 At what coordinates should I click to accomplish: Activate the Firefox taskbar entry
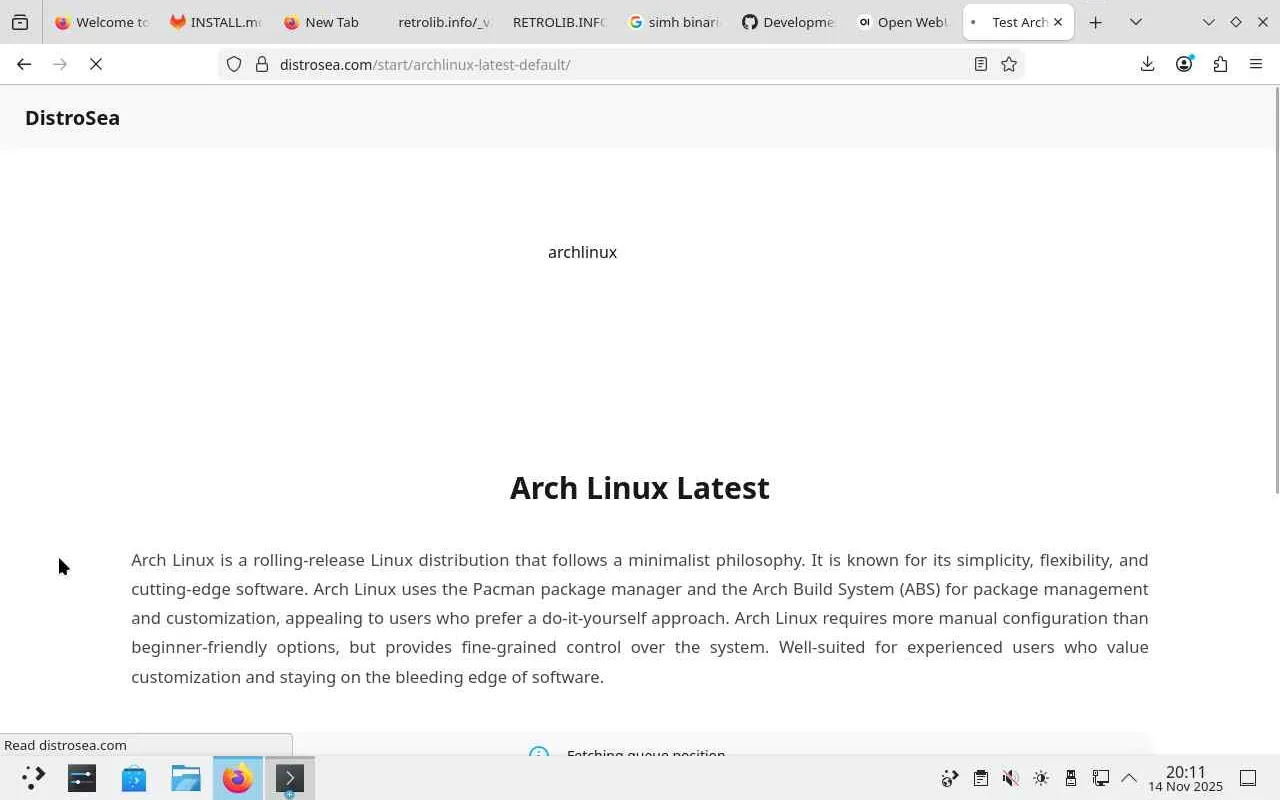click(238, 778)
